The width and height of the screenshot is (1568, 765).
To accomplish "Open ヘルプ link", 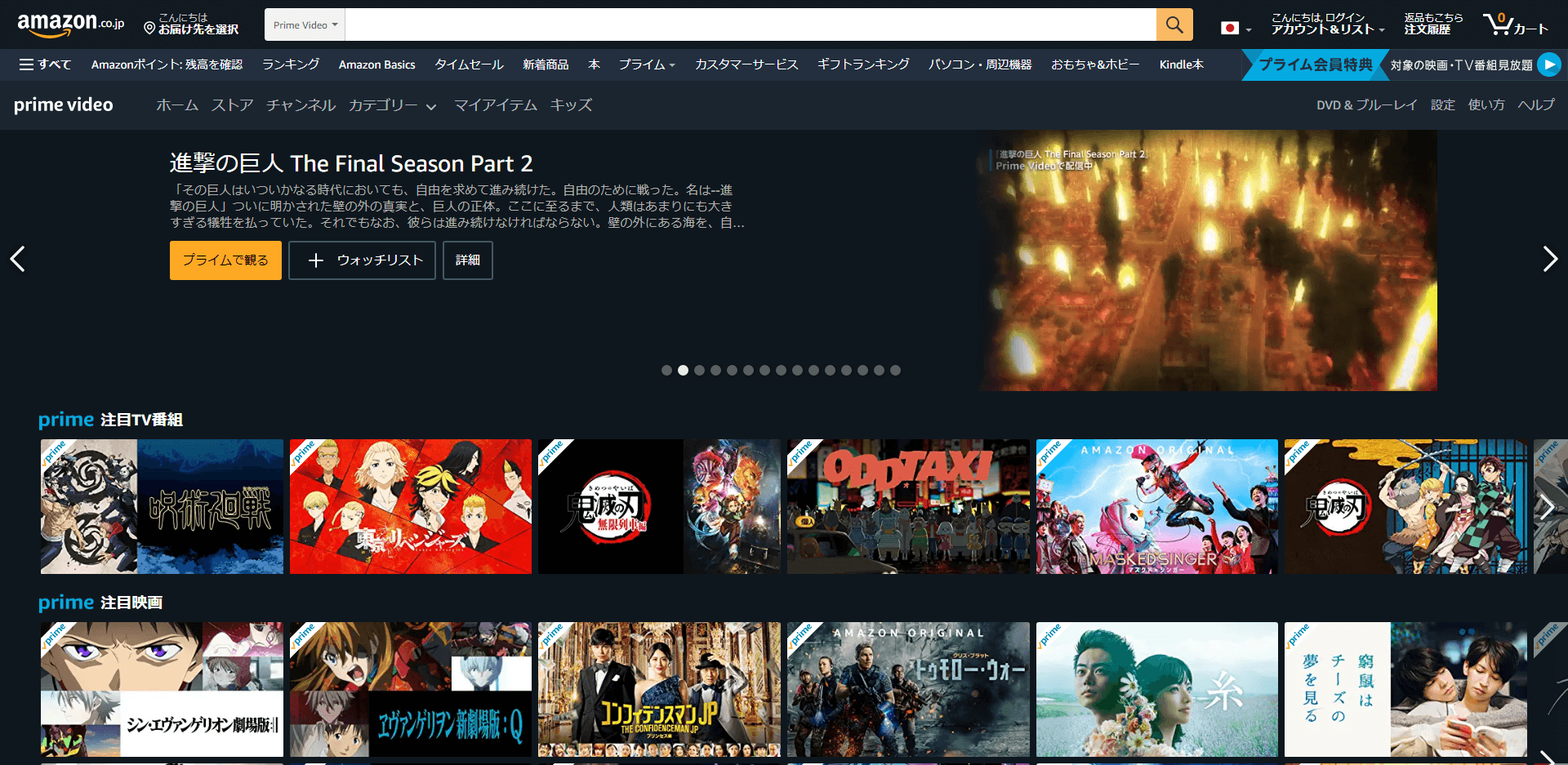I will coord(1536,105).
